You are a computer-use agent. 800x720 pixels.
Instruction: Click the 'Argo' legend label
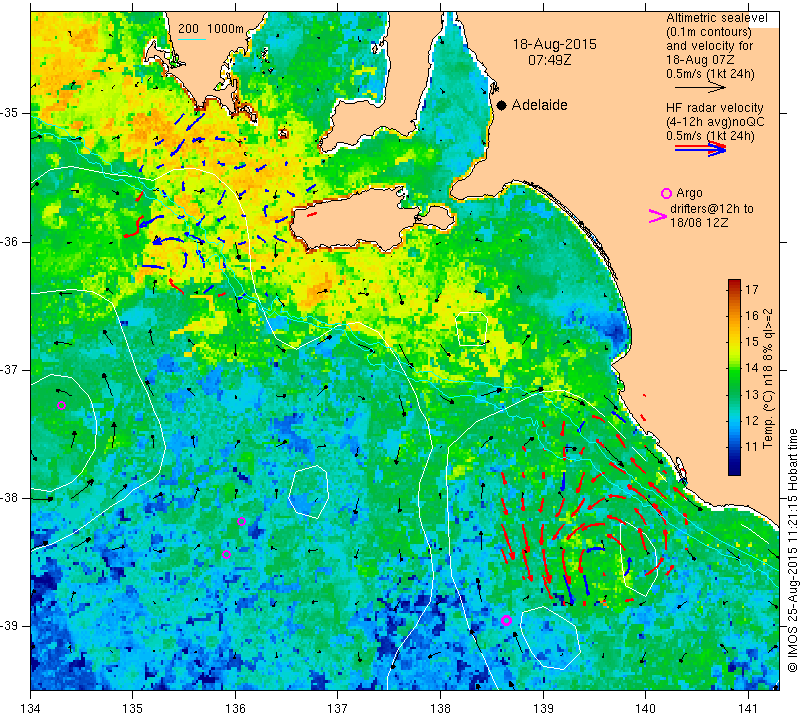pyautogui.click(x=689, y=193)
